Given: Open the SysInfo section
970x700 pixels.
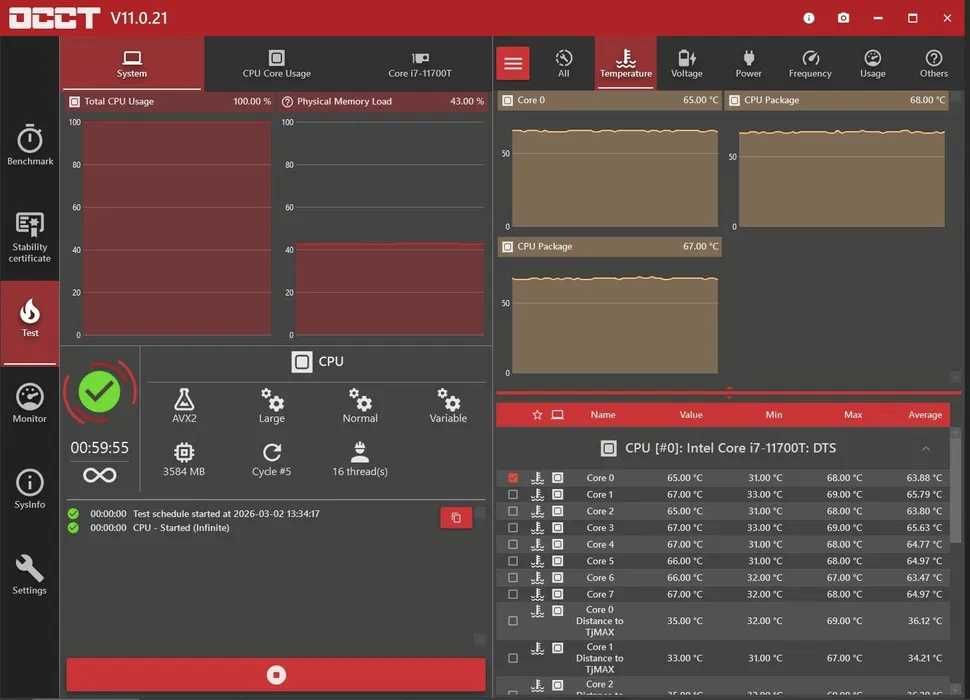Looking at the screenshot, I should [x=30, y=489].
